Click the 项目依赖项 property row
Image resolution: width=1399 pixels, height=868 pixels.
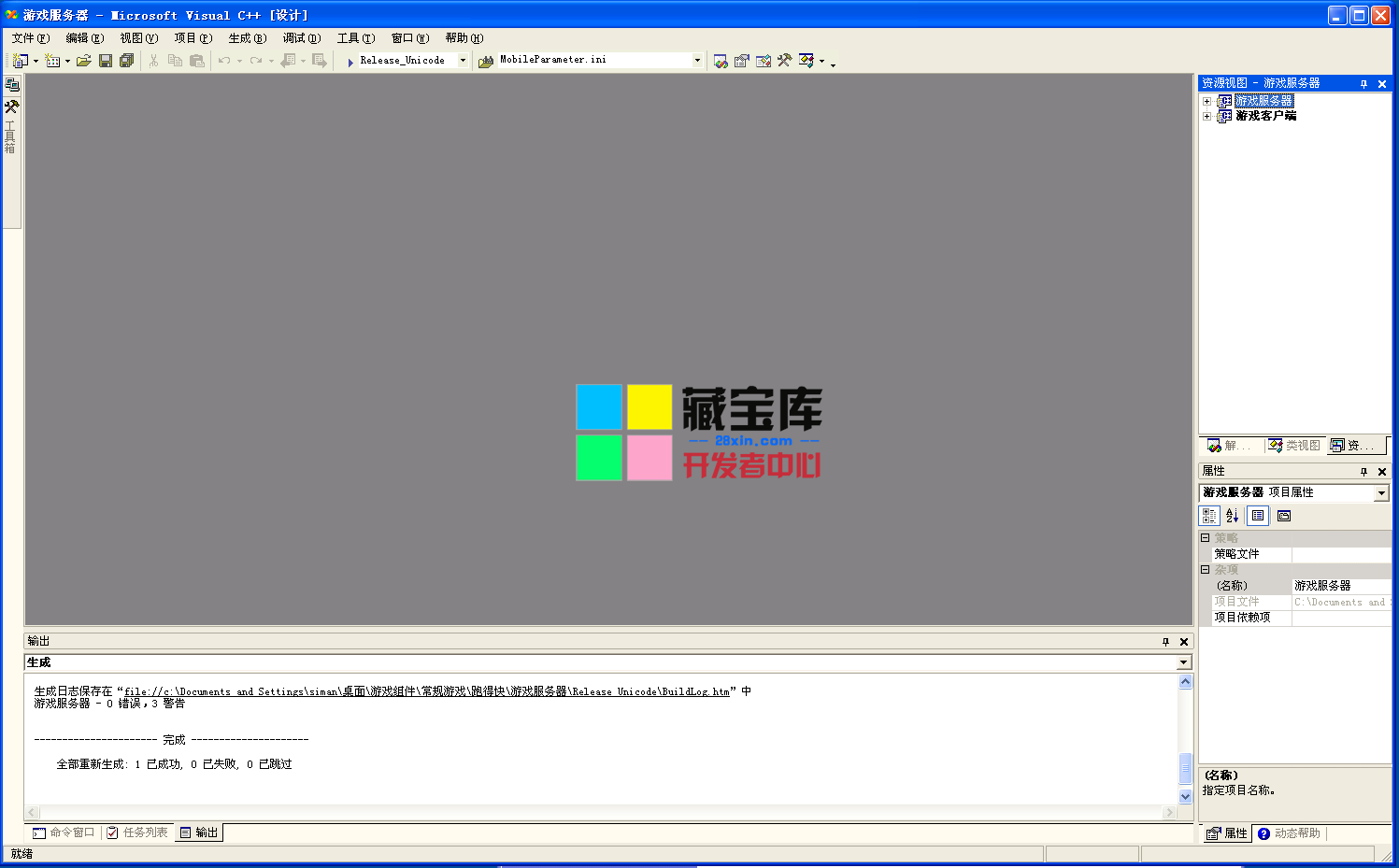1295,618
